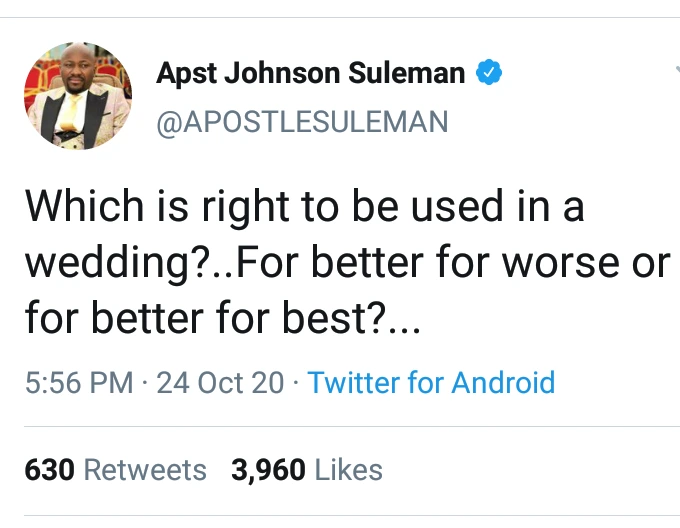Viewport: 680px width, 528px height.
Task: View the 3,960 Likes list
Action: click(x=306, y=469)
